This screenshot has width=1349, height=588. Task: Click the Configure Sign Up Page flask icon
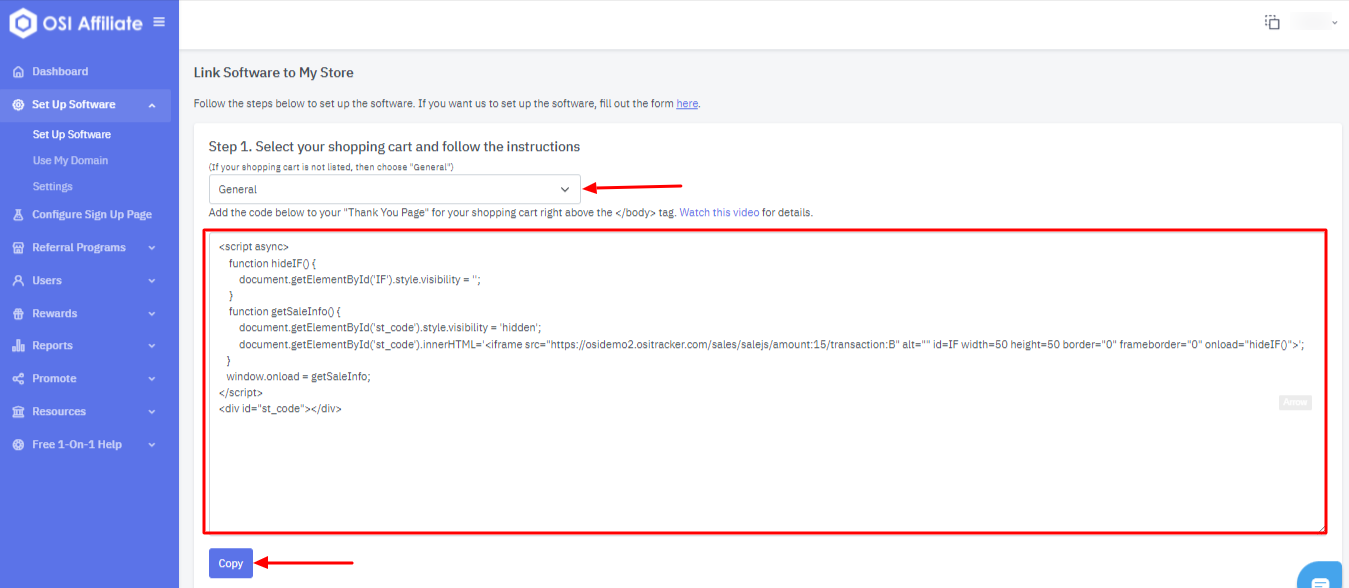coord(18,215)
